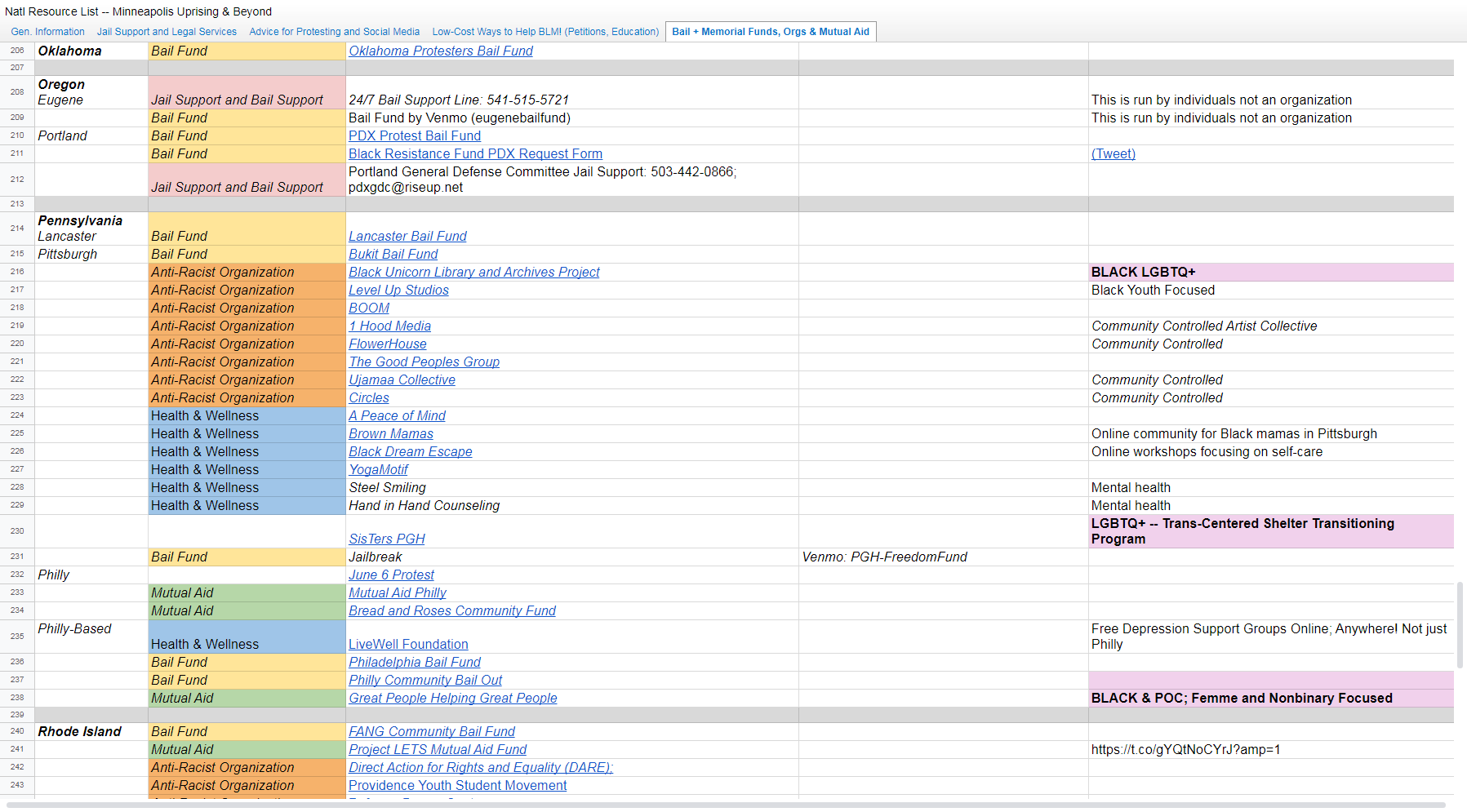The image size is (1467, 812).
Task: Click the BLACK LGBTQ+ note cell
Action: pyautogui.click(x=1271, y=272)
